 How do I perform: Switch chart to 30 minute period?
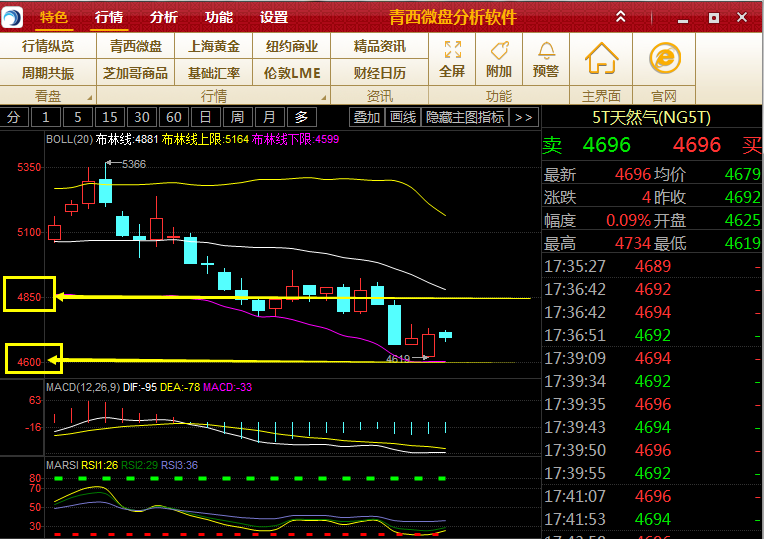pyautogui.click(x=142, y=117)
